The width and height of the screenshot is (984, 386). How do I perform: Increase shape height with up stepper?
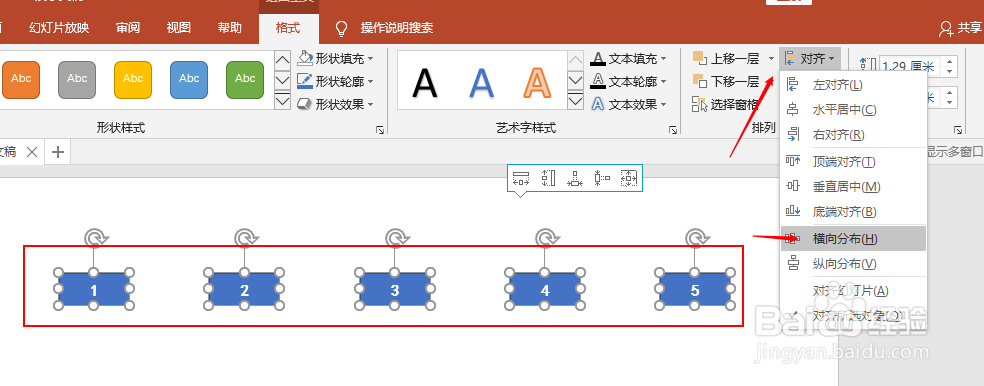pyautogui.click(x=950, y=61)
